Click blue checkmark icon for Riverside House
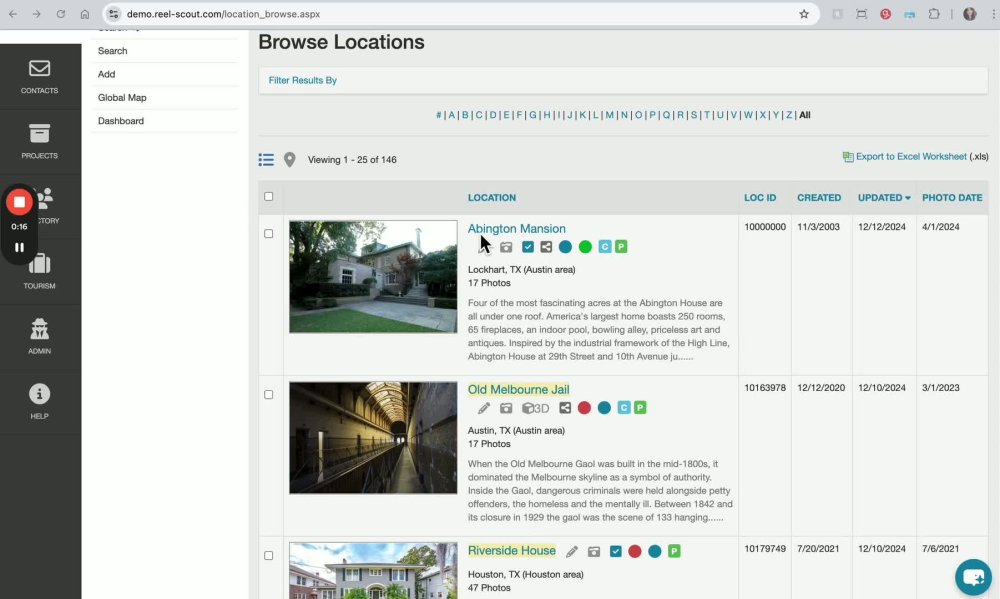The width and height of the screenshot is (1000, 599). point(615,551)
